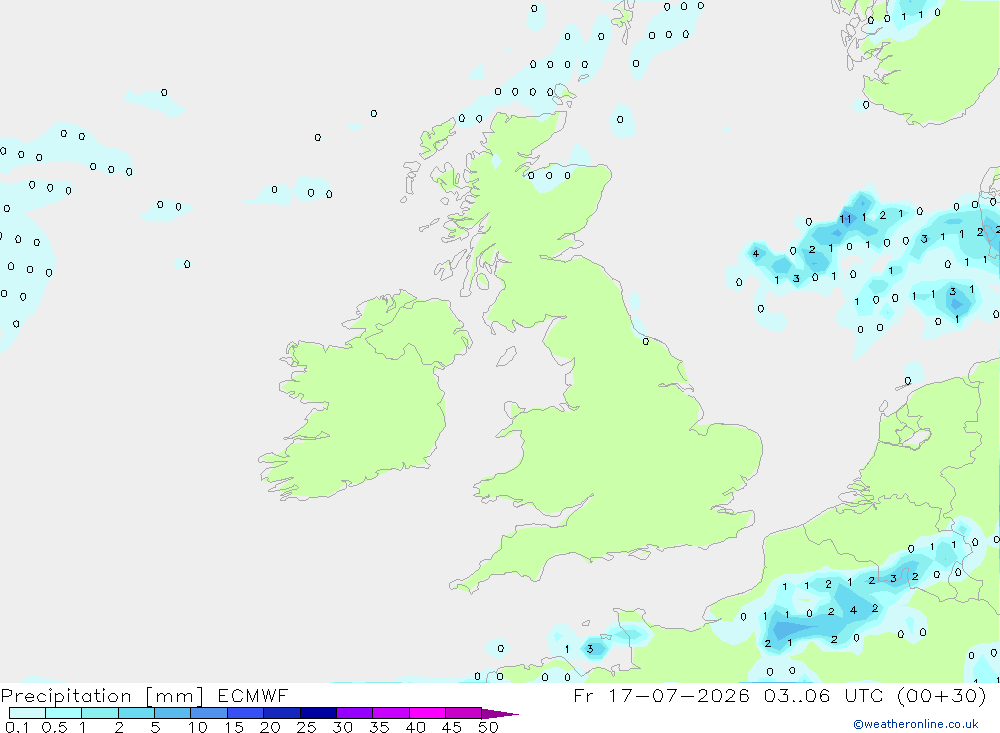Click the '(00+30)' forecast offset text
Image resolution: width=1000 pixels, height=733 pixels.
[x=941, y=695]
